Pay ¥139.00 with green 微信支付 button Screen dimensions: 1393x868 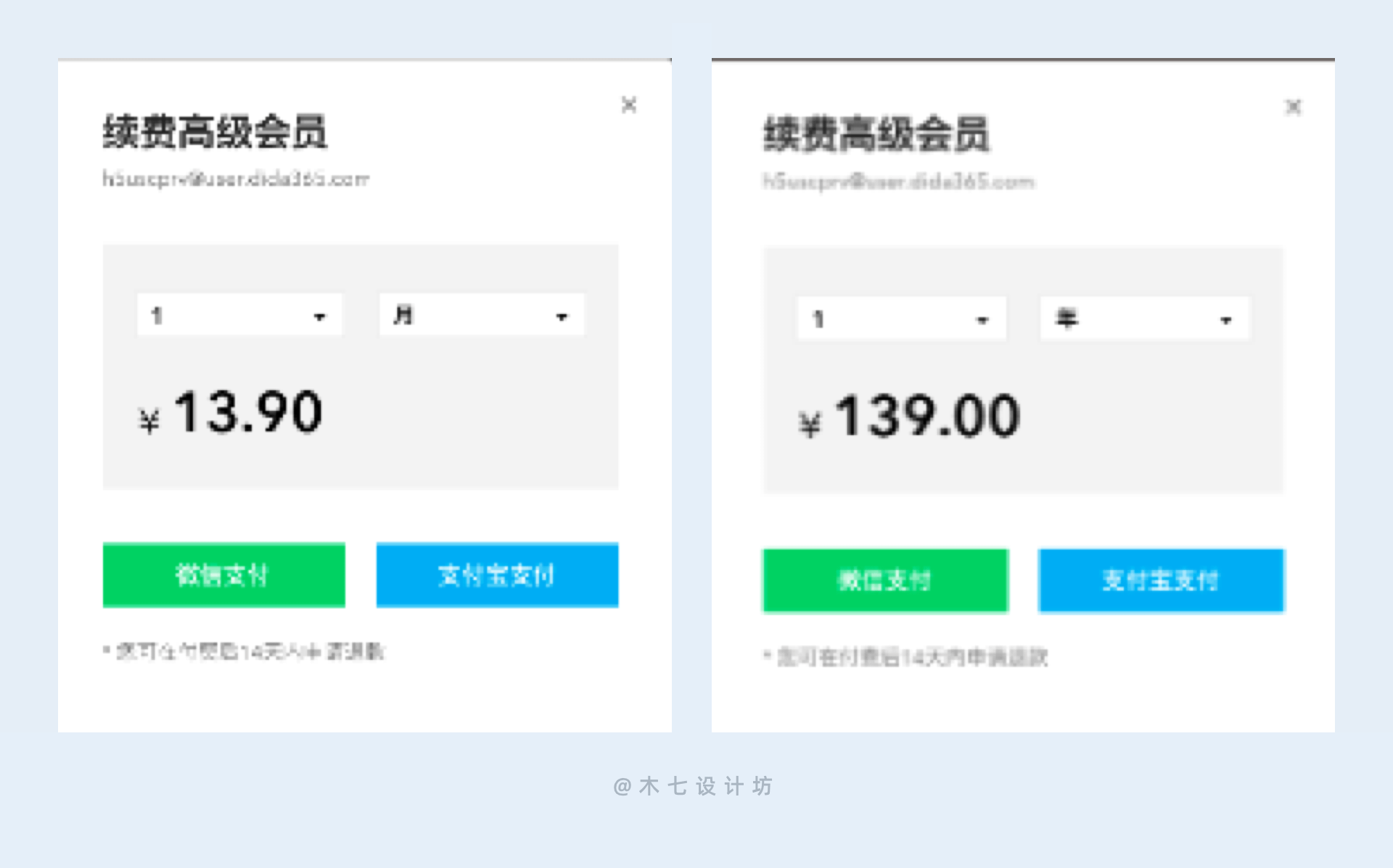(885, 580)
